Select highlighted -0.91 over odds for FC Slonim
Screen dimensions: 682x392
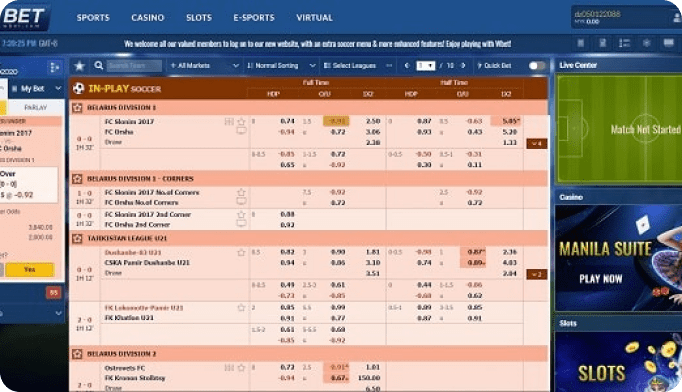coord(336,121)
